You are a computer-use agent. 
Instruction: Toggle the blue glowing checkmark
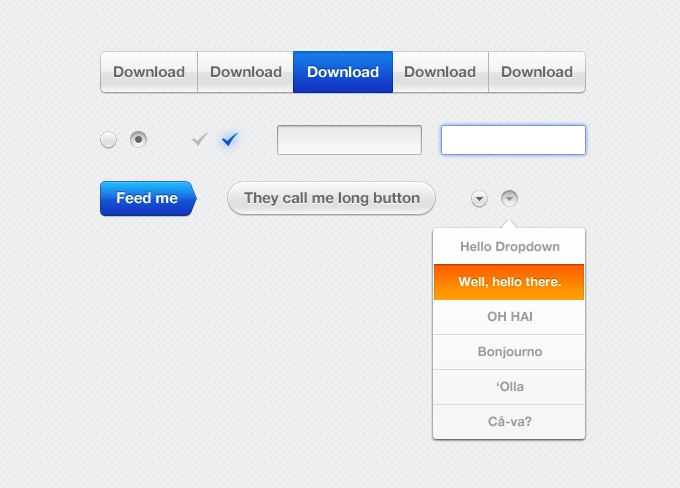229,140
